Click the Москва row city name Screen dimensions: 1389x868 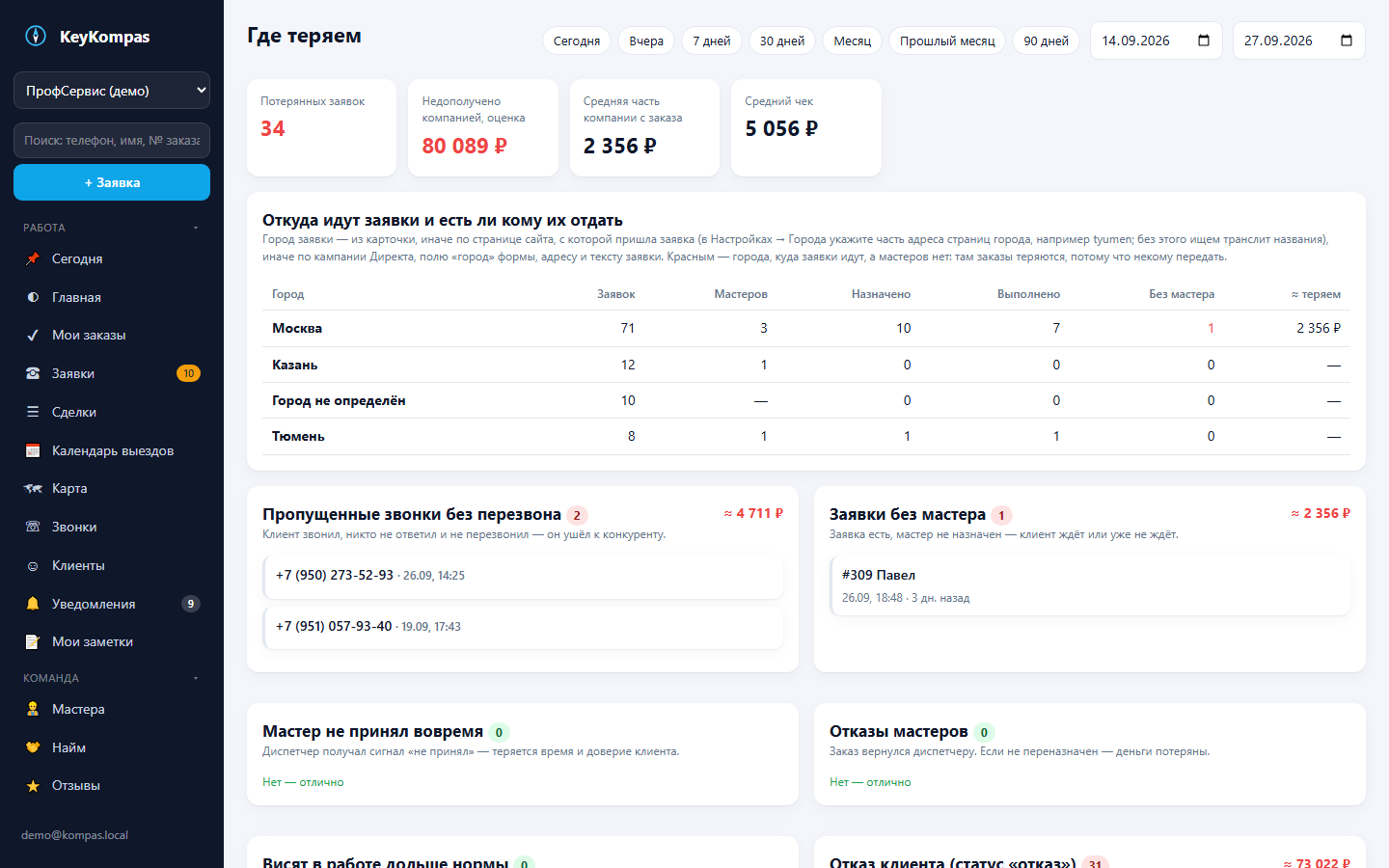(297, 328)
